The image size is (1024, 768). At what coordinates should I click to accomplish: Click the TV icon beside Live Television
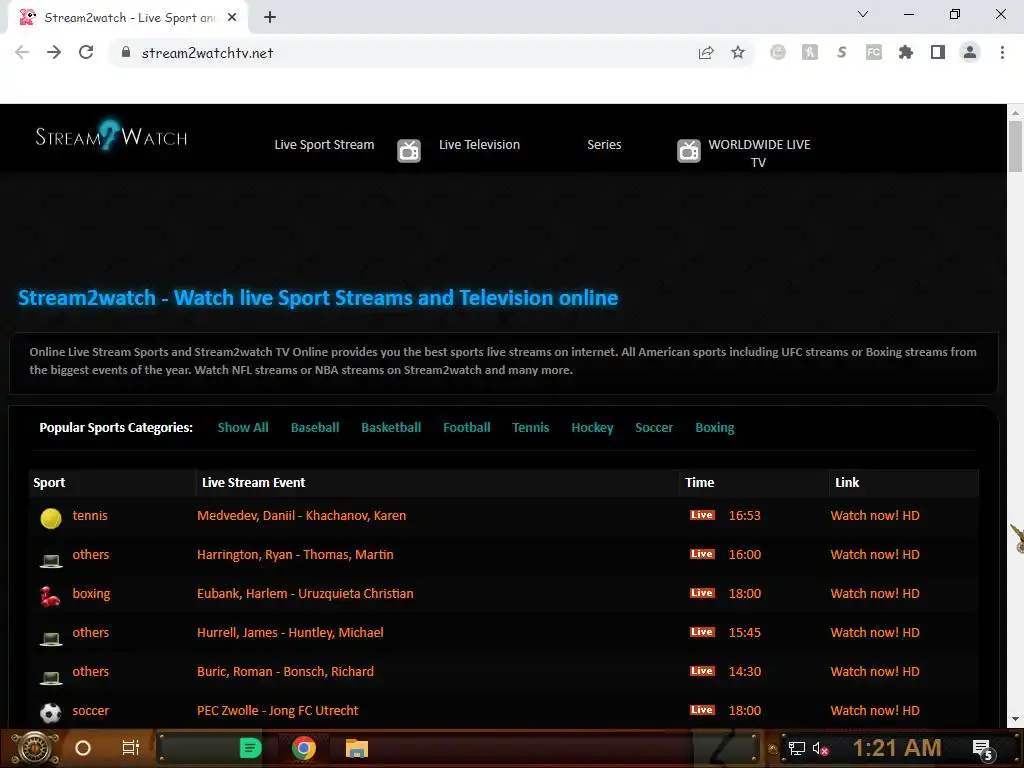(x=409, y=151)
